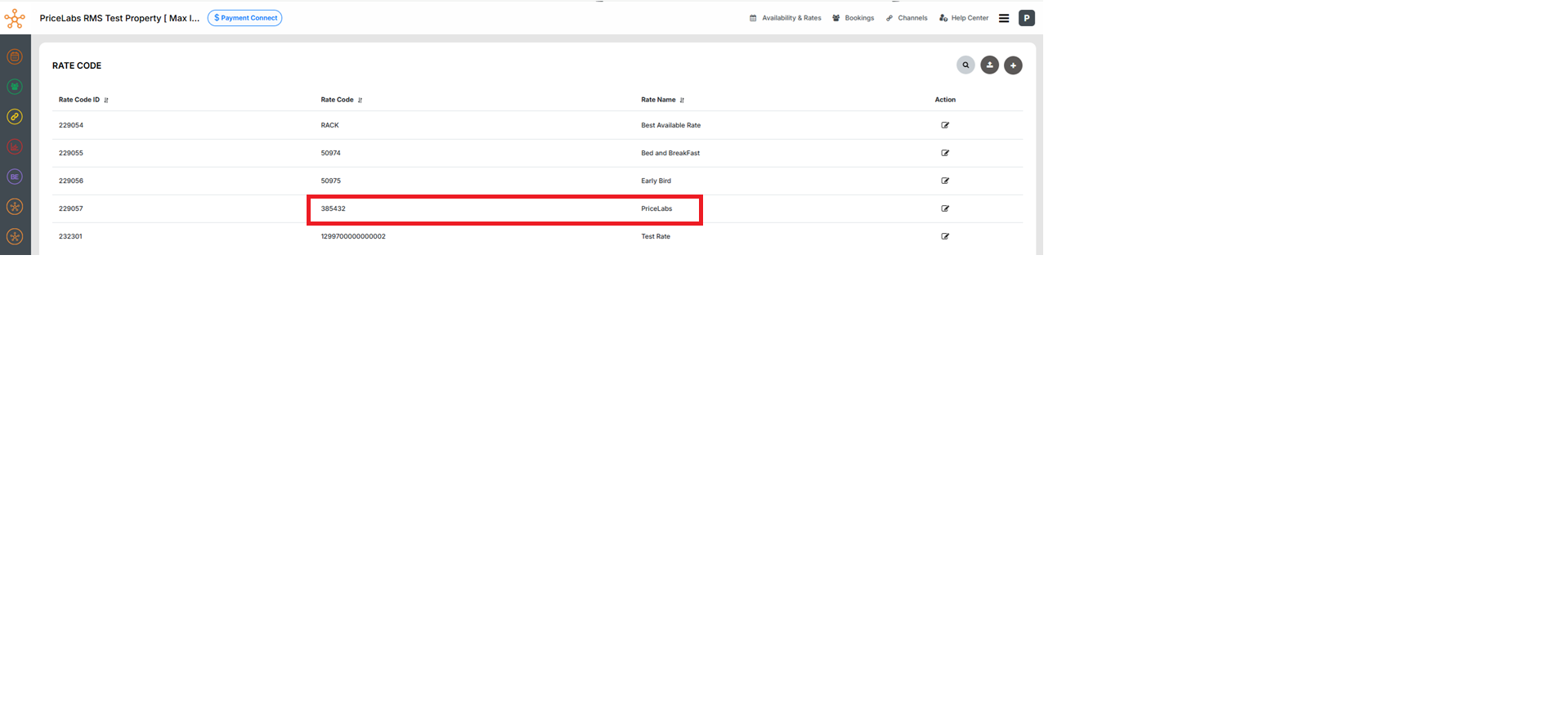Add a new rate code with plus button
Screen dimensions: 1568x725
coord(1013,65)
